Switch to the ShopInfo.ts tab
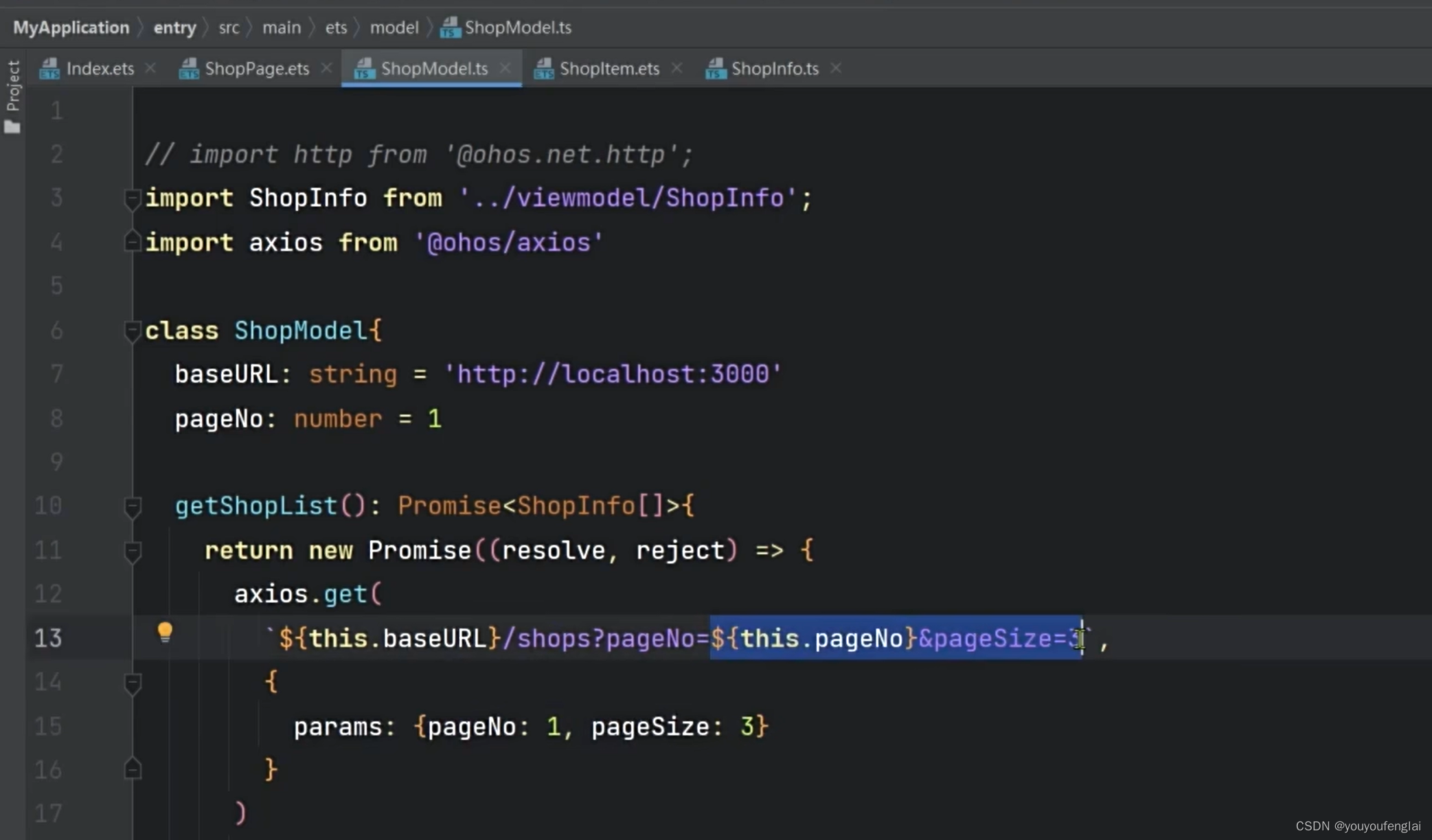1432x840 pixels. pos(775,69)
